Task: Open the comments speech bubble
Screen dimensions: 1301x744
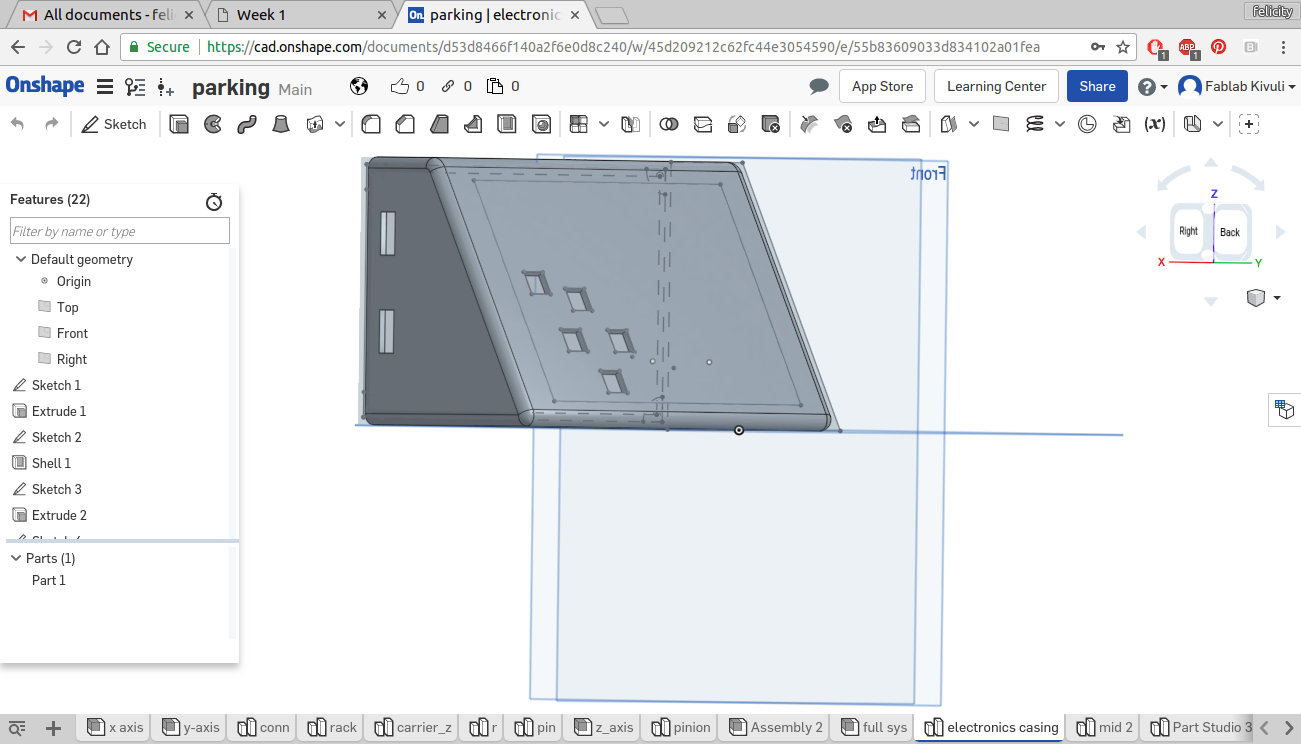Action: [x=819, y=87]
